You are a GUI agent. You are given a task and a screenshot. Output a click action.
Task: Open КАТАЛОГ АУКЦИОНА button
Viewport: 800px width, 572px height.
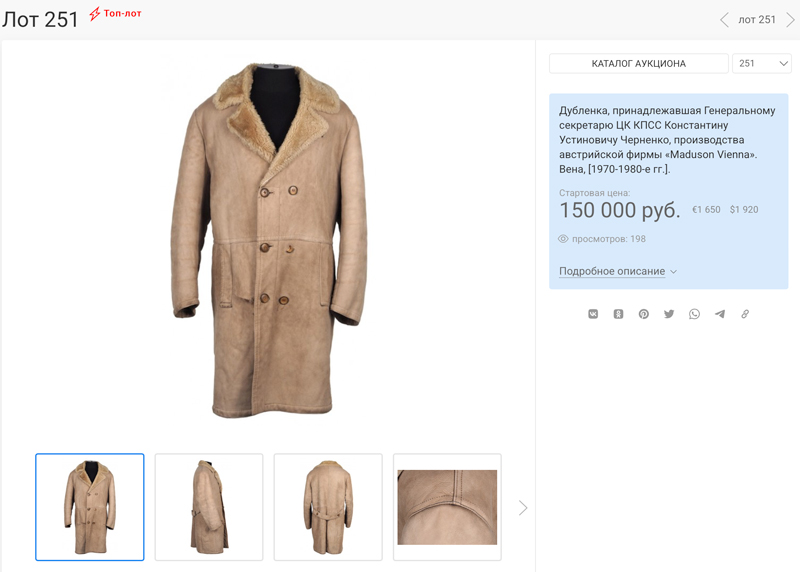pos(639,63)
